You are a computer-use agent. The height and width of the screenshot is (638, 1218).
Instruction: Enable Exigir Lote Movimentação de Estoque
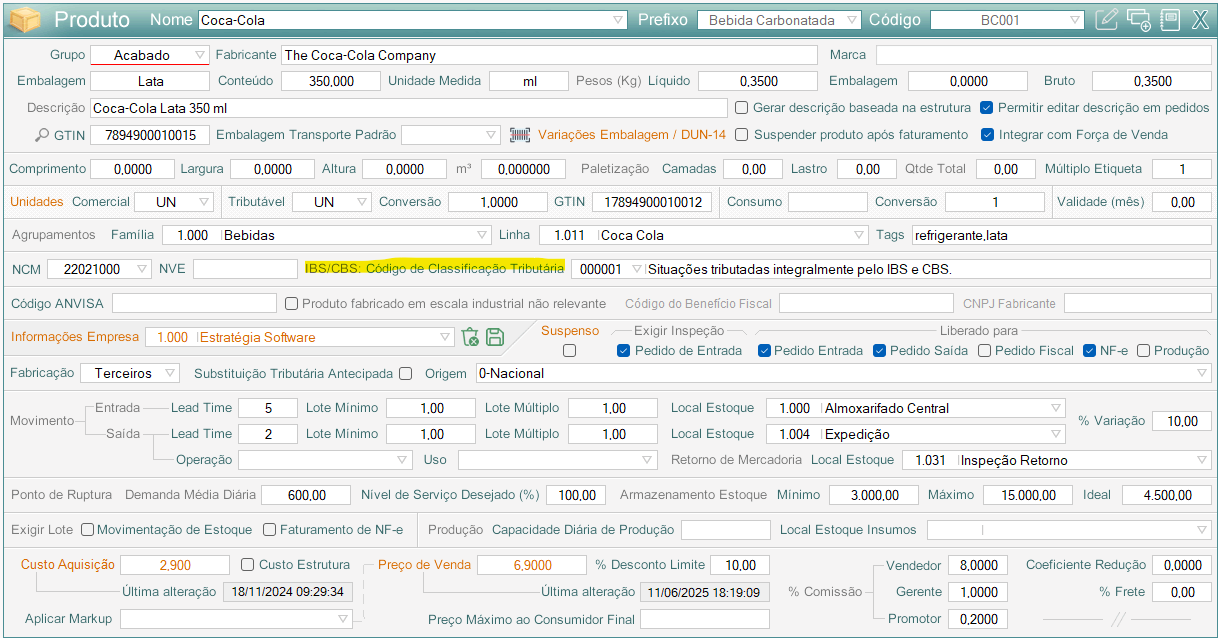pos(87,530)
